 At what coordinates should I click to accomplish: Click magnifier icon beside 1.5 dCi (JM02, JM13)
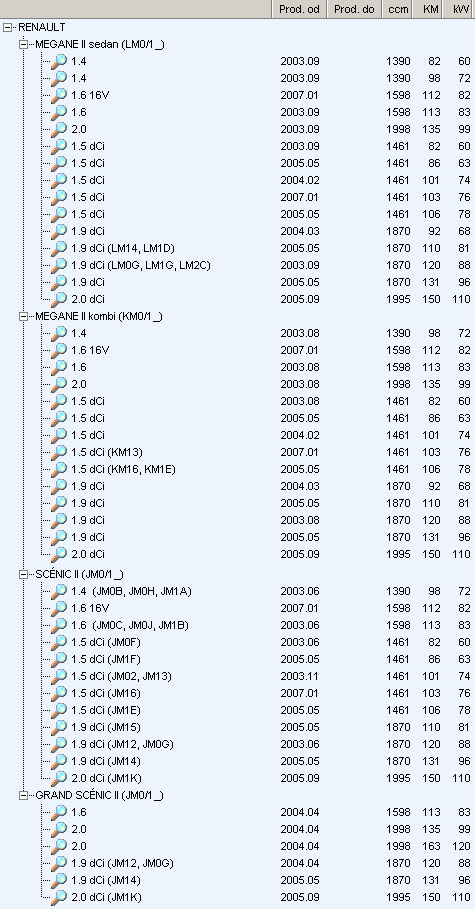(x=59, y=677)
